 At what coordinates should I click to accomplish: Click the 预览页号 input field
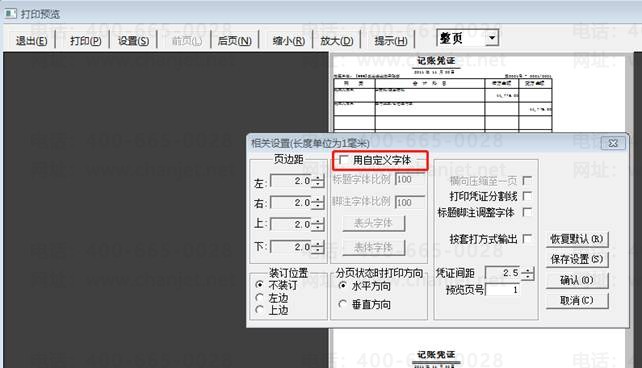(x=502, y=290)
